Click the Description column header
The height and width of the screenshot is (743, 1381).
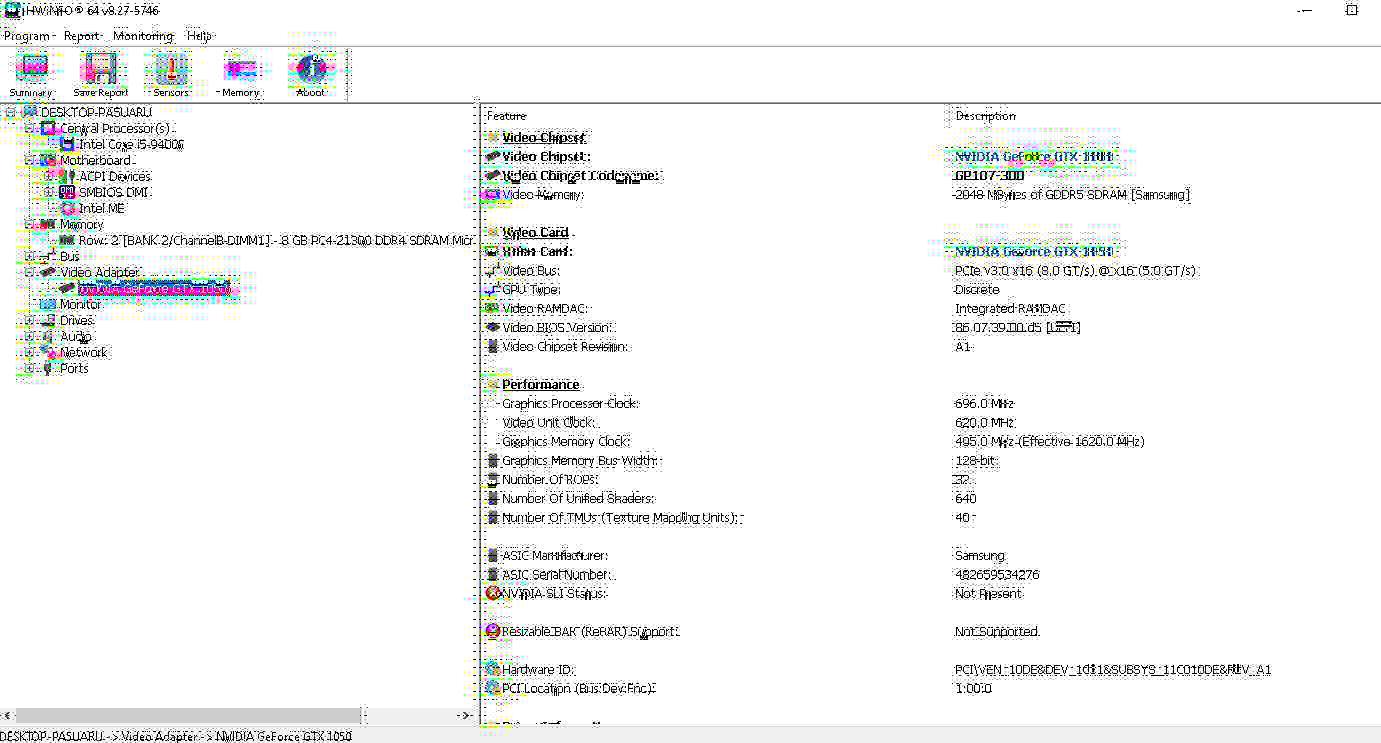pyautogui.click(x=1165, y=116)
